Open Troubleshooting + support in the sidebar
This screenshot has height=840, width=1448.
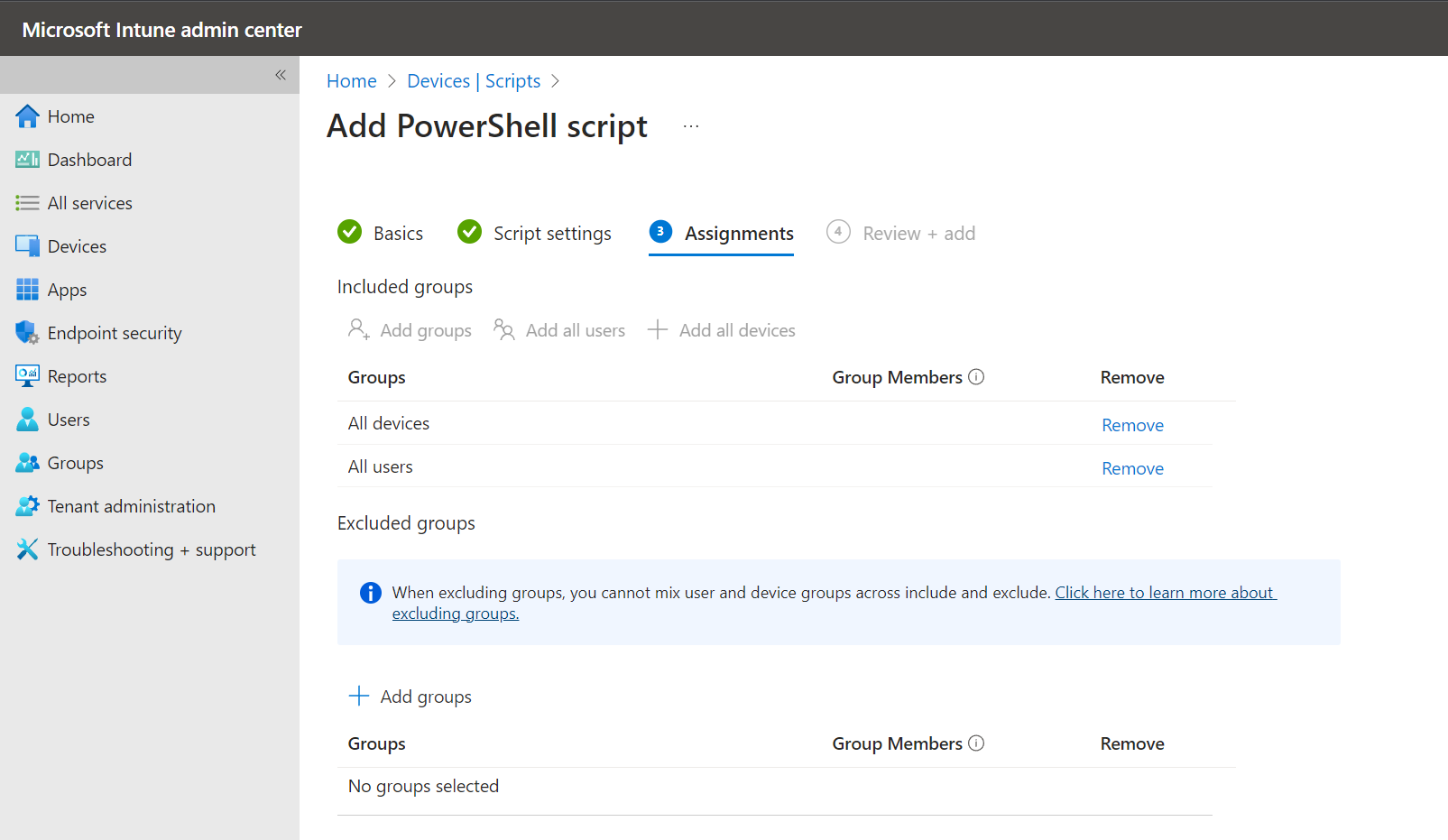pyautogui.click(x=150, y=549)
